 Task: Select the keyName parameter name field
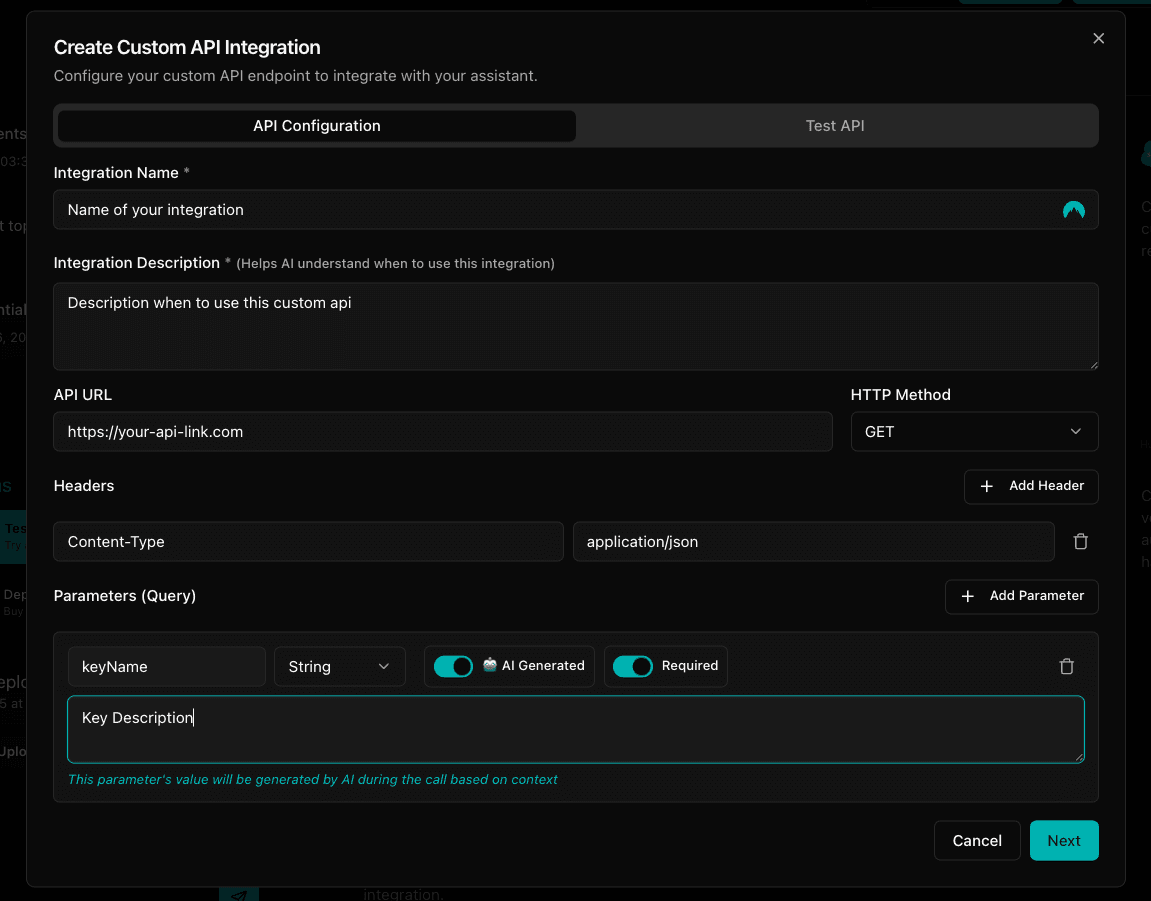tap(166, 666)
